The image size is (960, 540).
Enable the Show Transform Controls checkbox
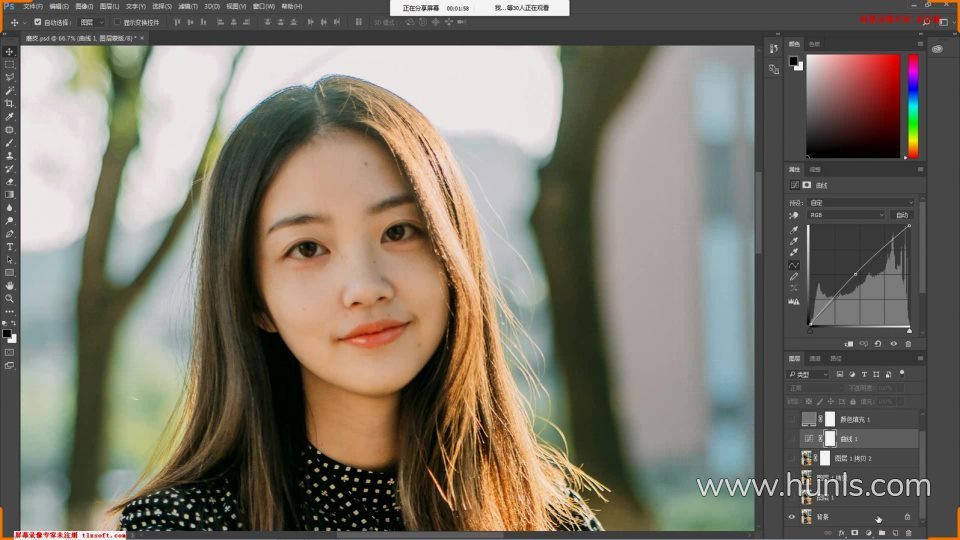[x=118, y=22]
